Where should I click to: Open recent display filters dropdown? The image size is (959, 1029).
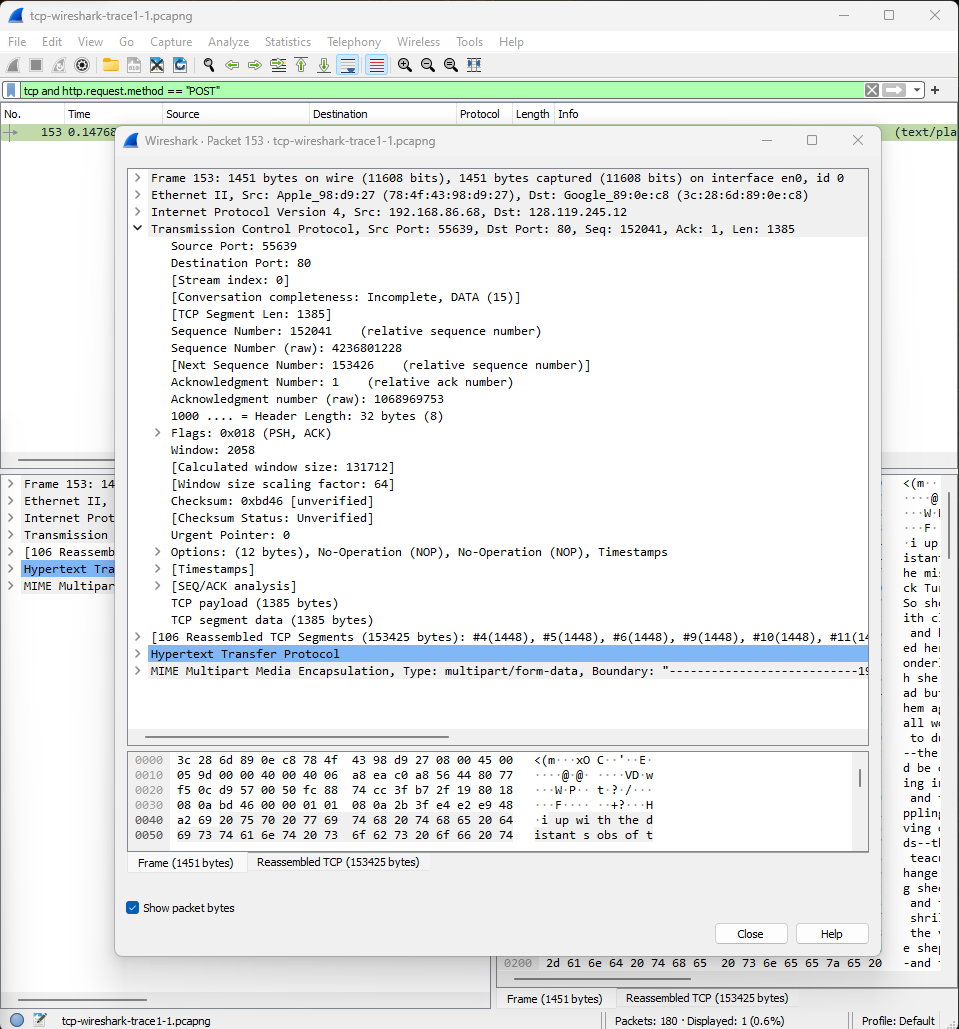[x=917, y=91]
